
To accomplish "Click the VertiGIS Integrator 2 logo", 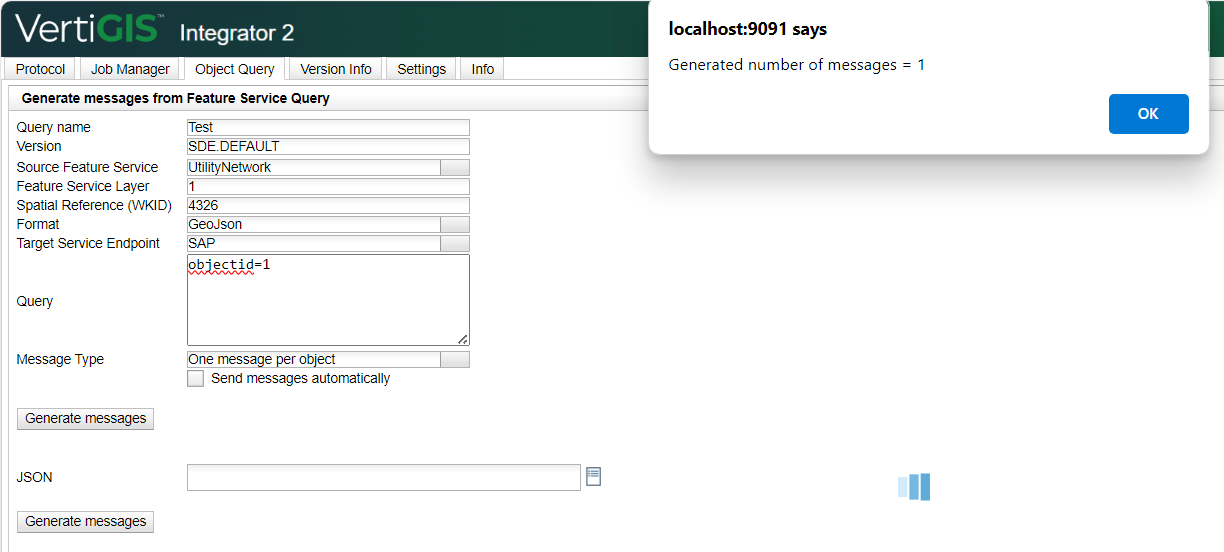I will click(155, 29).
